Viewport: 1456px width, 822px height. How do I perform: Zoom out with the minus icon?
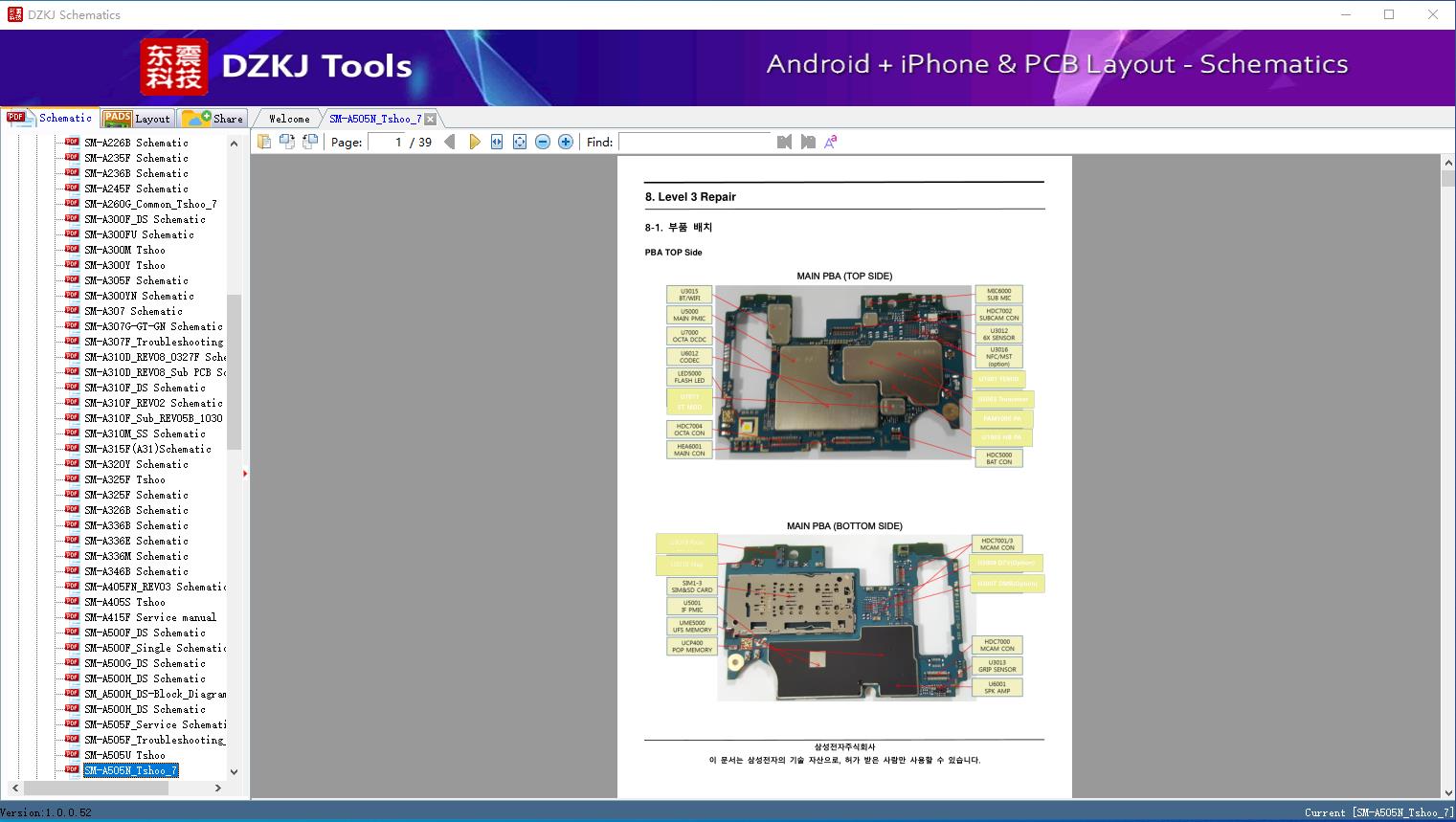click(543, 142)
